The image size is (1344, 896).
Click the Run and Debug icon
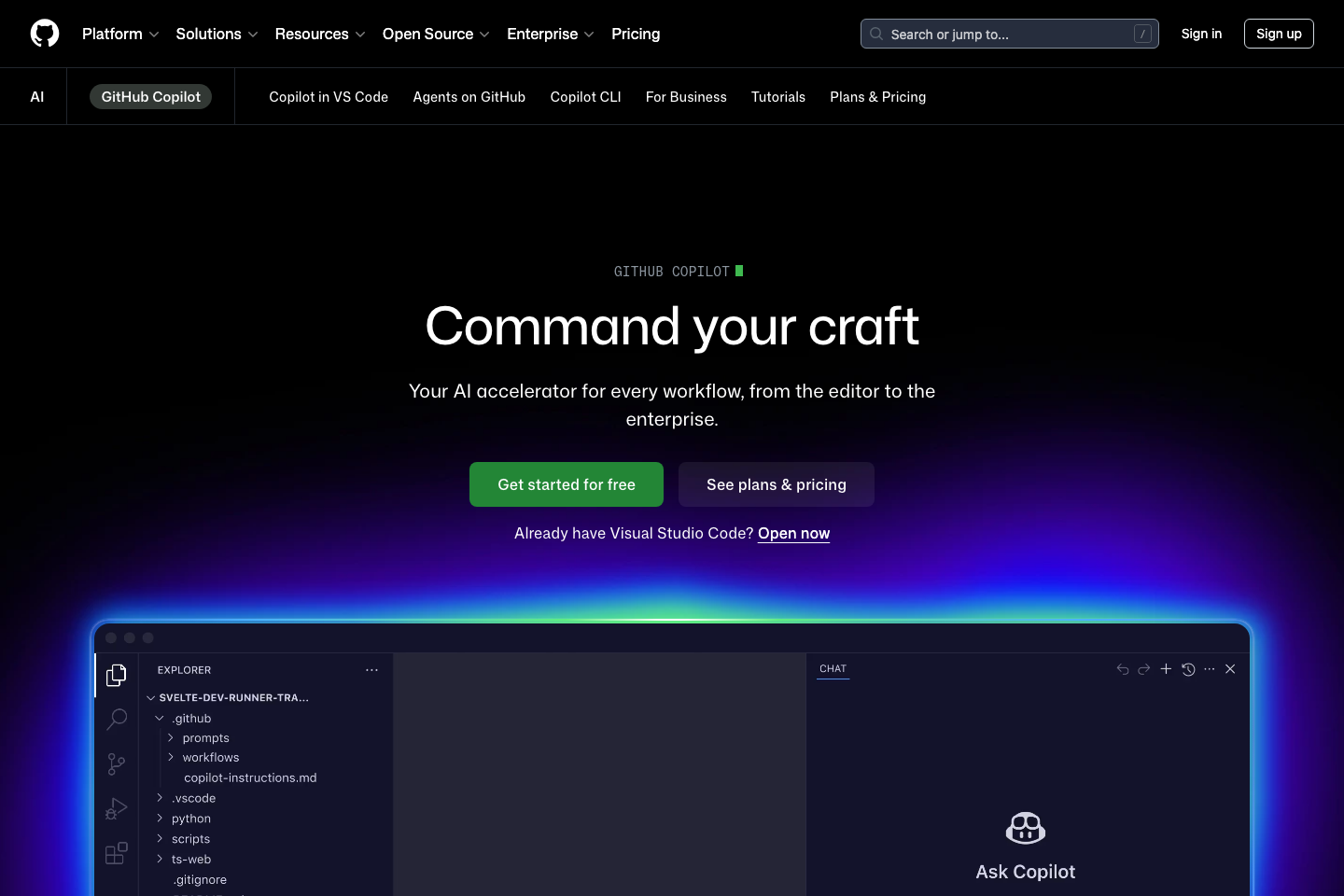click(116, 808)
